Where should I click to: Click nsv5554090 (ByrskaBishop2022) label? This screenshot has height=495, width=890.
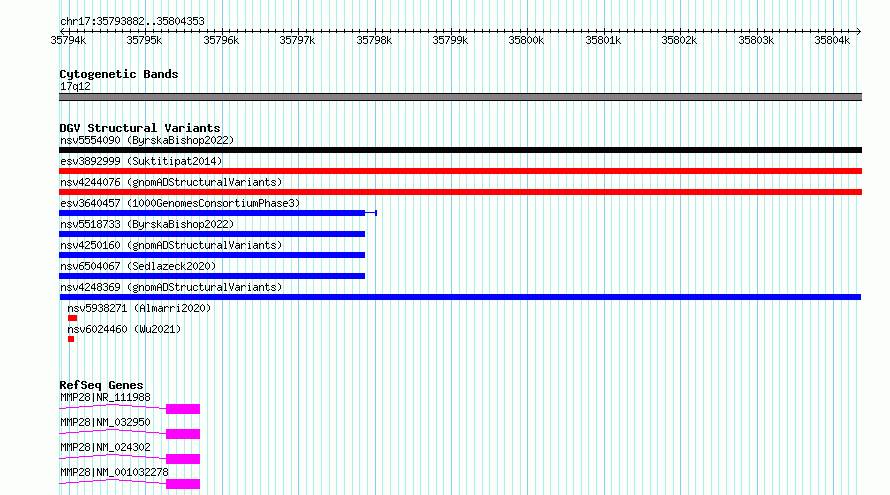tap(147, 141)
